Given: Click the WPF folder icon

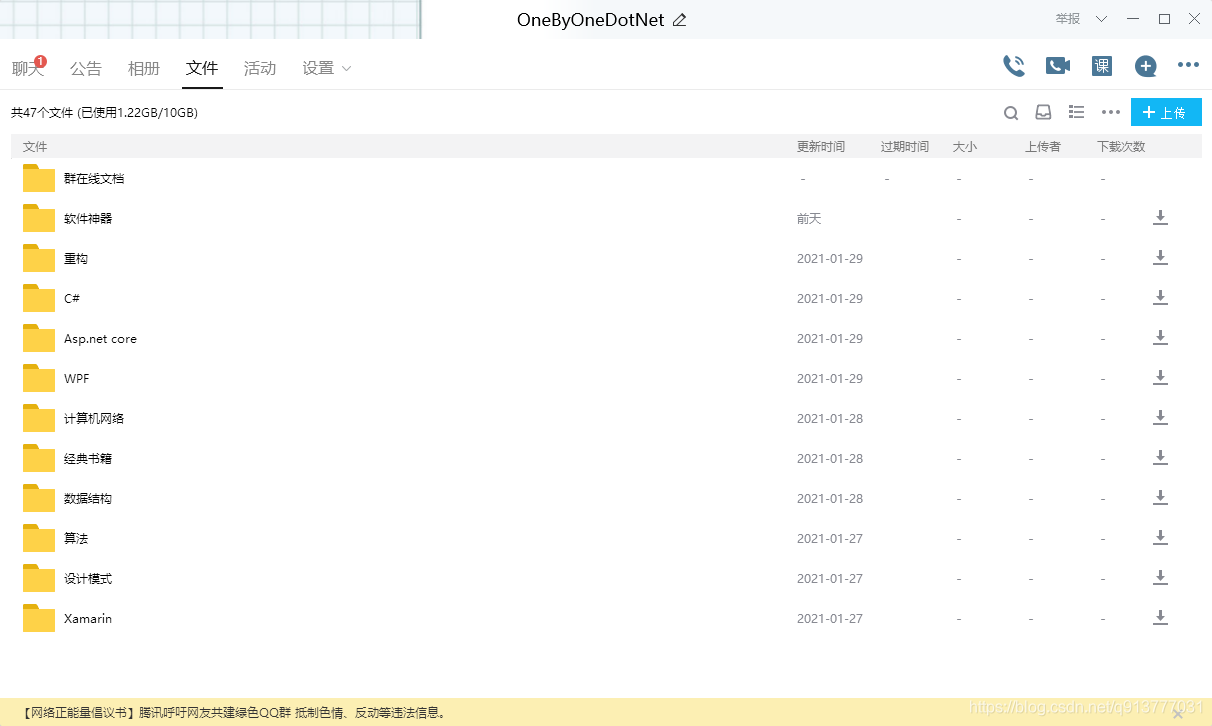Looking at the screenshot, I should (39, 378).
